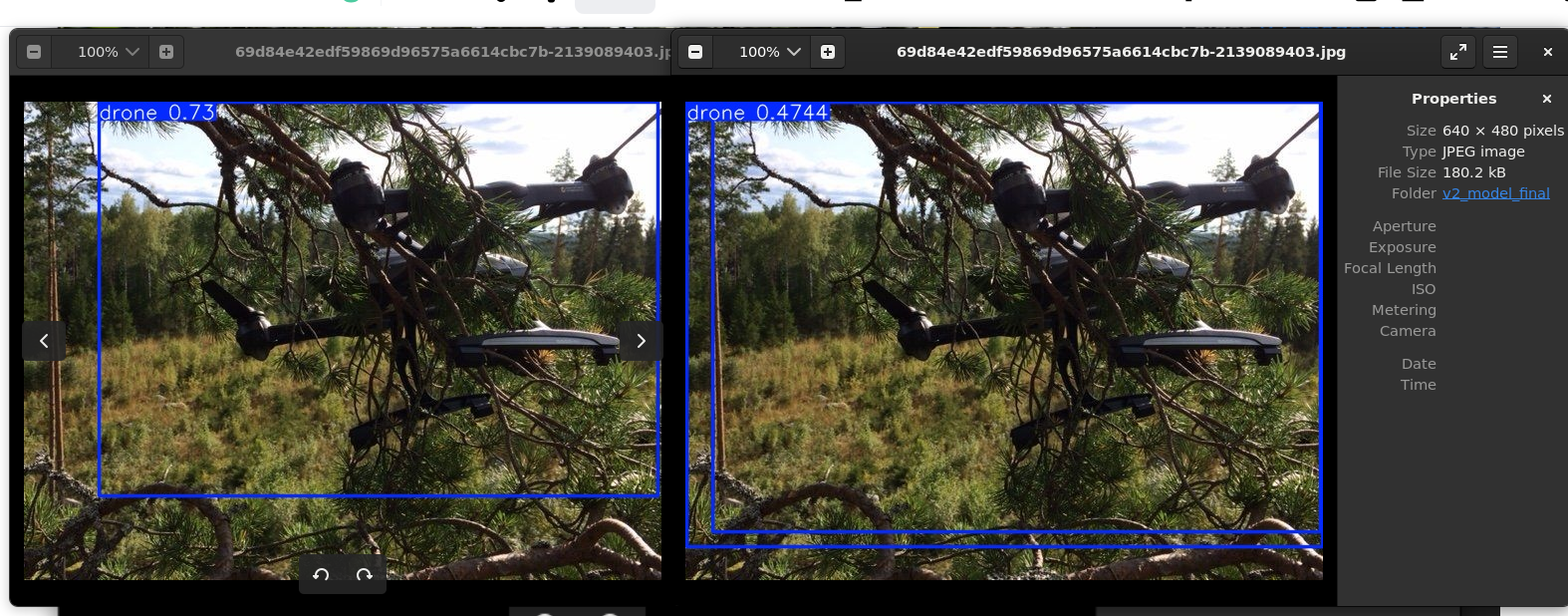The height and width of the screenshot is (616, 1568).
Task: Expand the right window's 100% zoom dropdown
Action: click(769, 52)
